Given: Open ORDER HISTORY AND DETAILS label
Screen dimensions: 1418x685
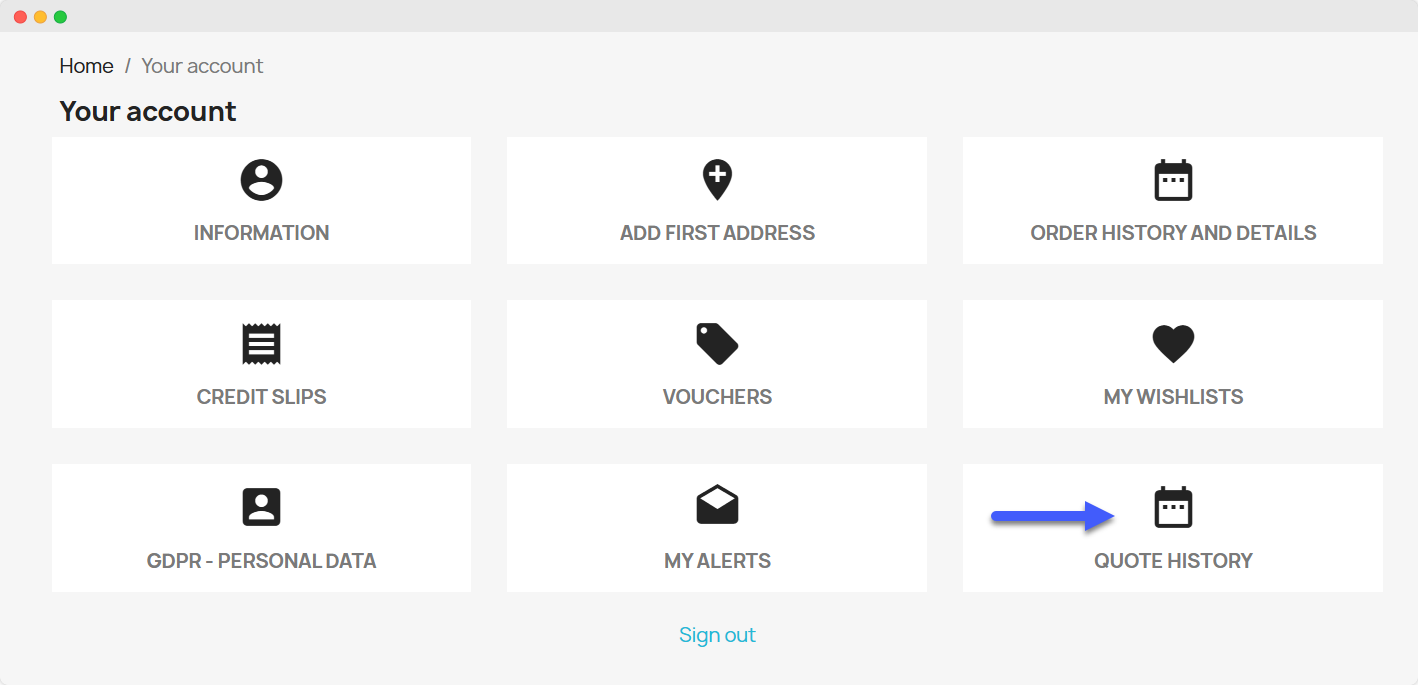Looking at the screenshot, I should tap(1173, 233).
